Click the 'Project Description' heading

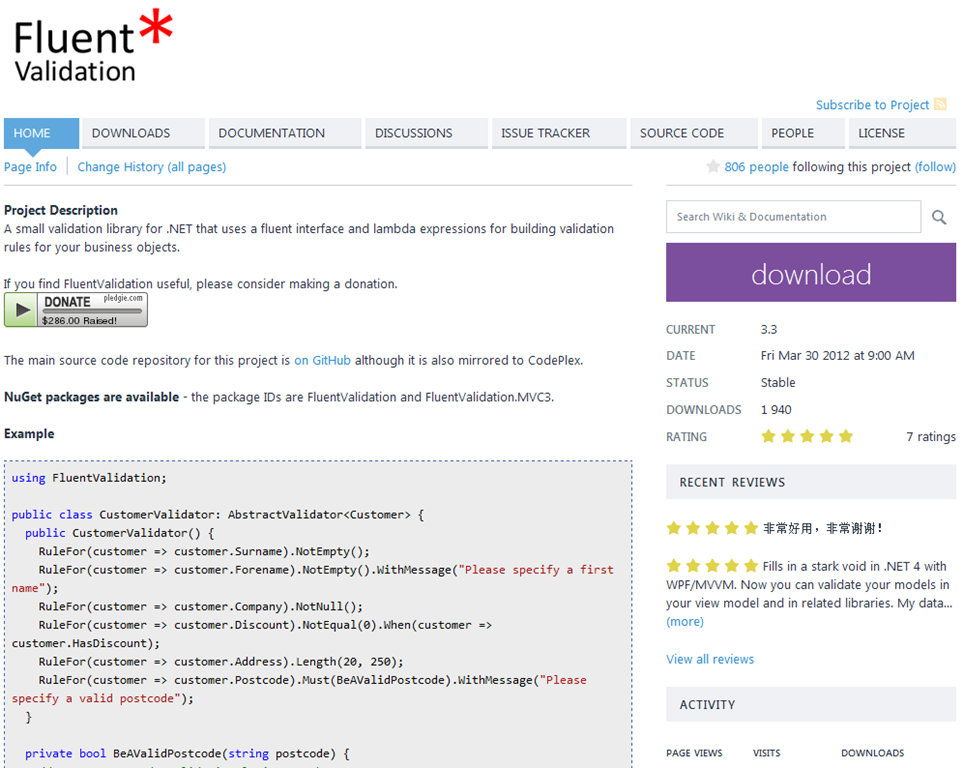point(61,210)
